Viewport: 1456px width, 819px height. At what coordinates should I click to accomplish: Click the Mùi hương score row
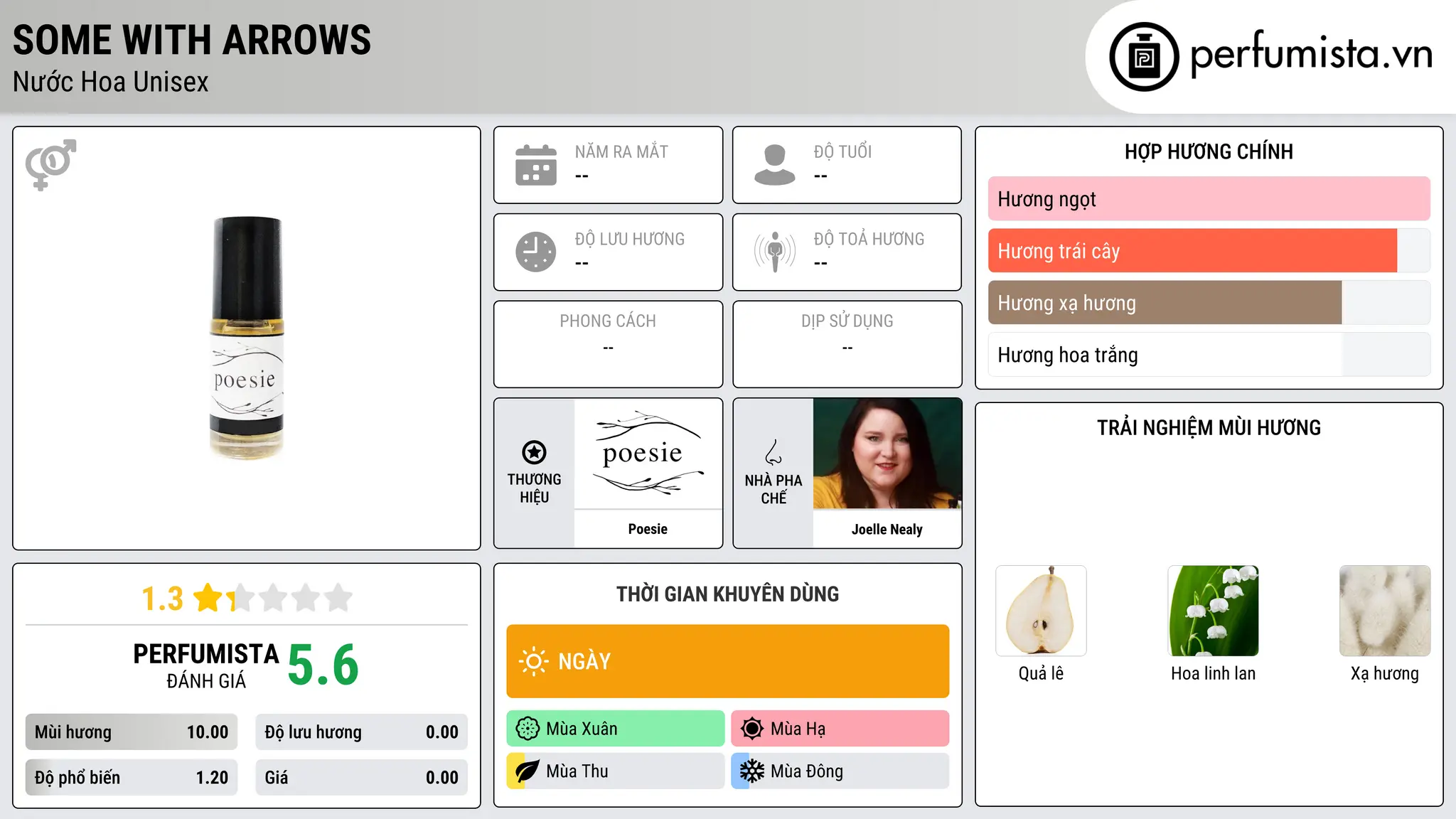pyautogui.click(x=132, y=732)
